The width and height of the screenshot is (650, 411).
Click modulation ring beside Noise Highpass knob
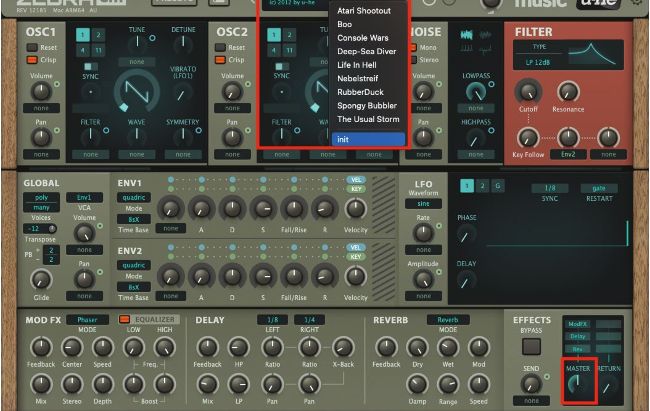point(491,130)
